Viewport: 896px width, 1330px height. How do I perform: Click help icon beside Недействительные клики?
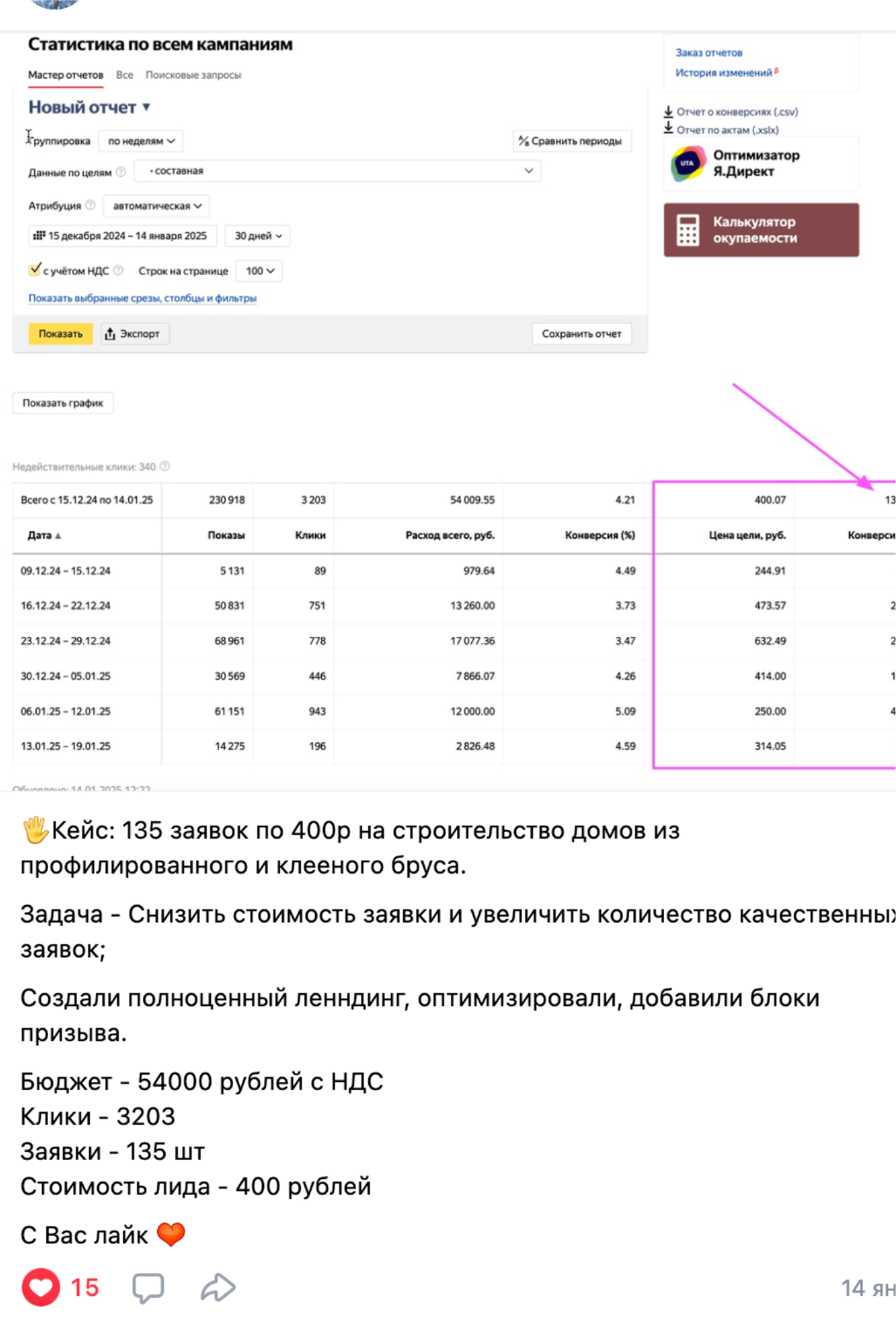[165, 467]
